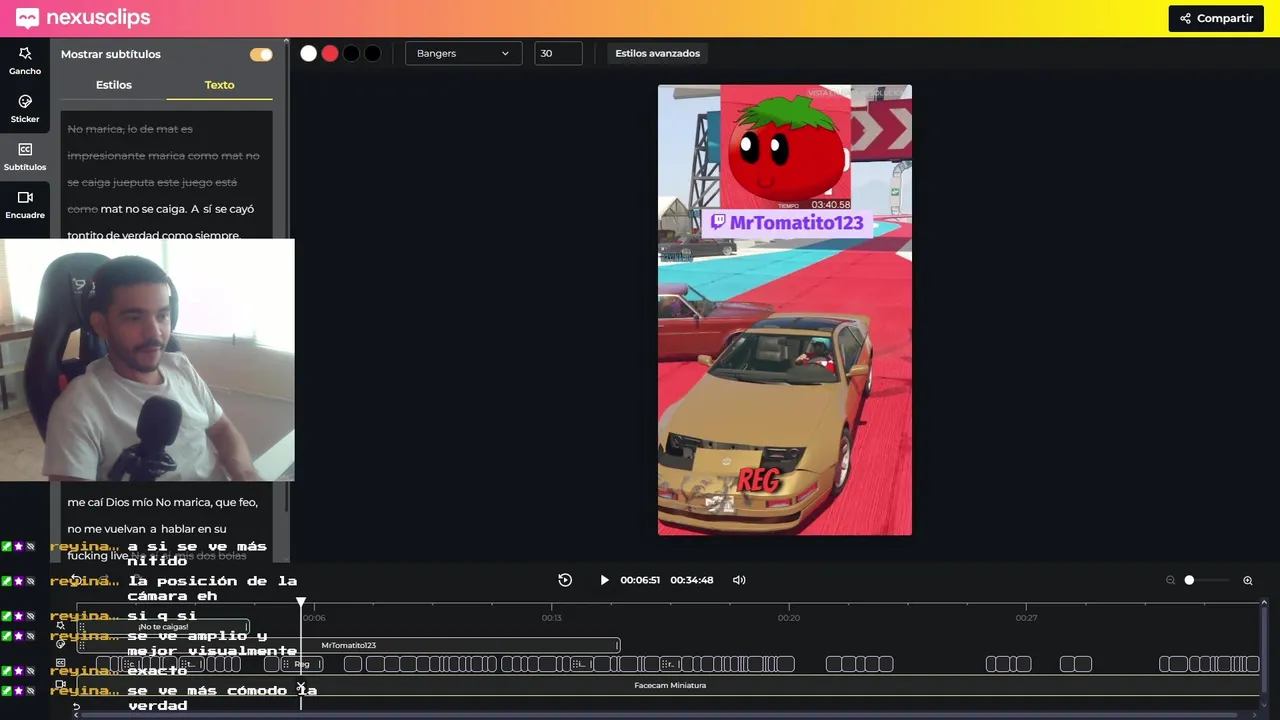Select the Facecam Miniatura track

pos(669,686)
